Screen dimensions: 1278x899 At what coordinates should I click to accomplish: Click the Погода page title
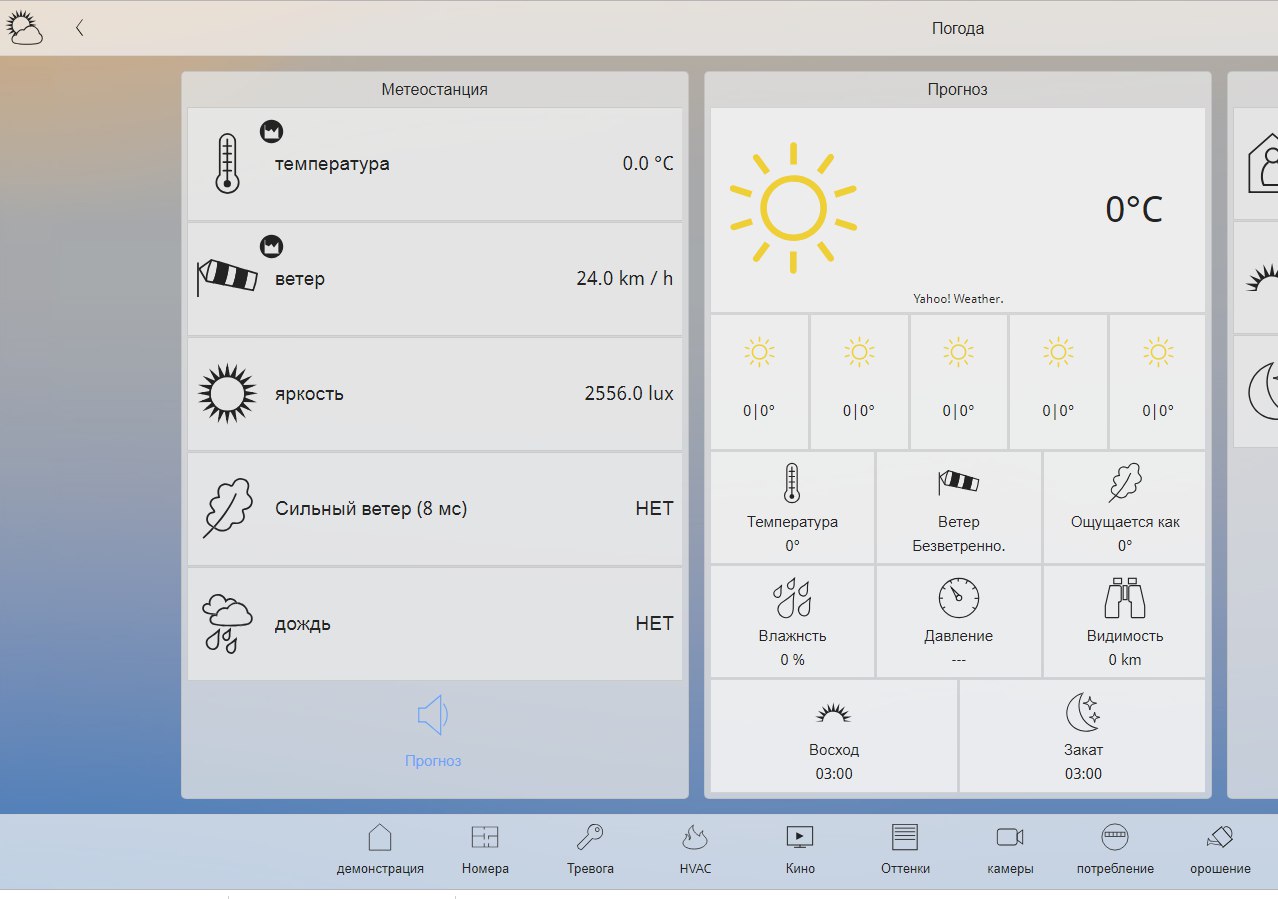[958, 28]
